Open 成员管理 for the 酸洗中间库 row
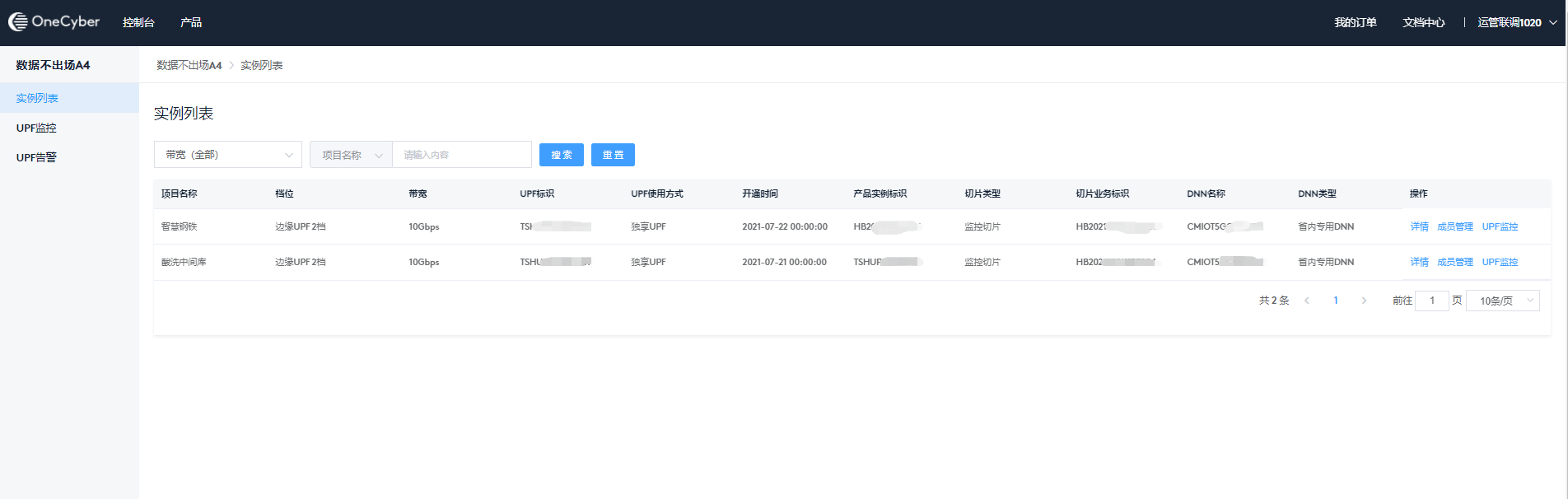Screen dimensions: 1568x499 pos(1454,262)
